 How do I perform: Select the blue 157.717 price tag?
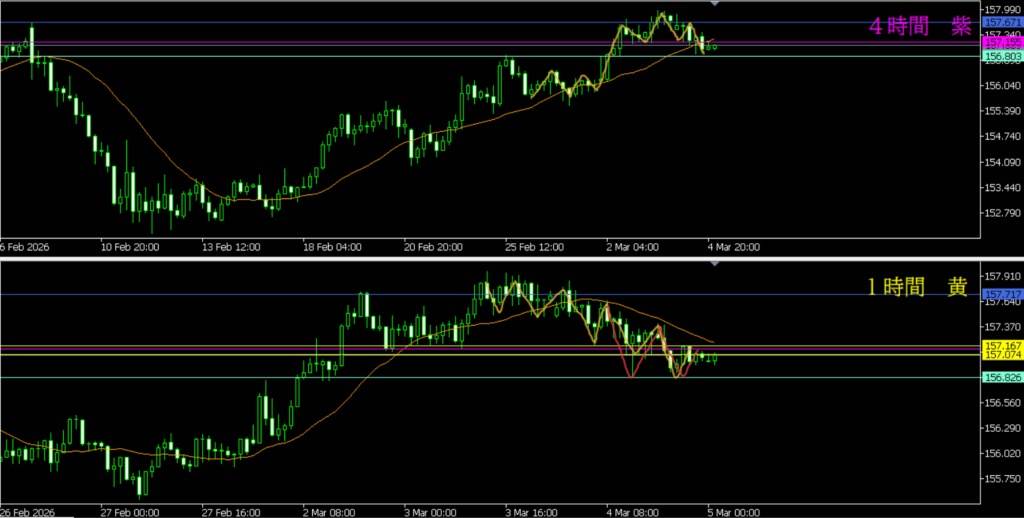[1002, 294]
